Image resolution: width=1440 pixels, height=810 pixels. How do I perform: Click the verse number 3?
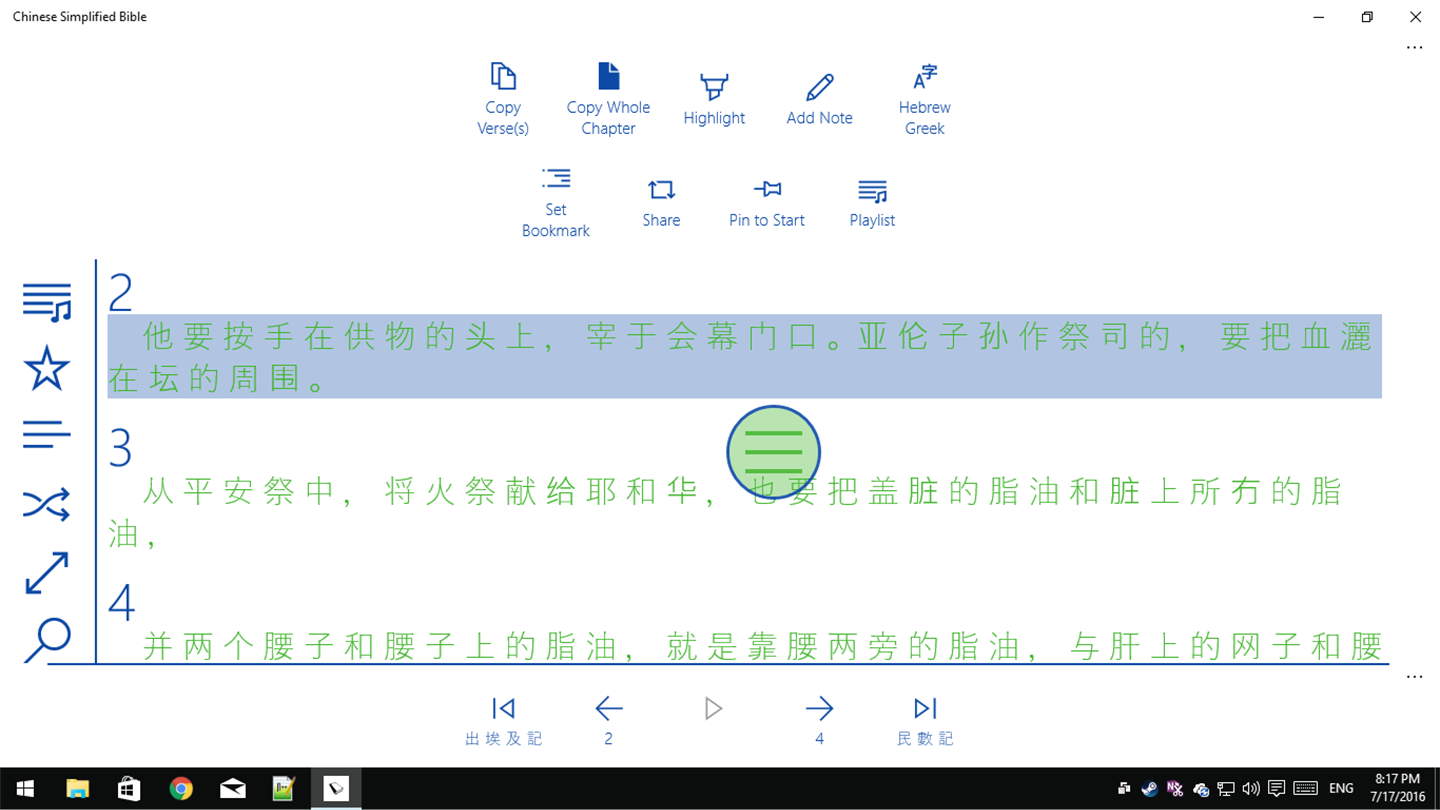pos(121,448)
